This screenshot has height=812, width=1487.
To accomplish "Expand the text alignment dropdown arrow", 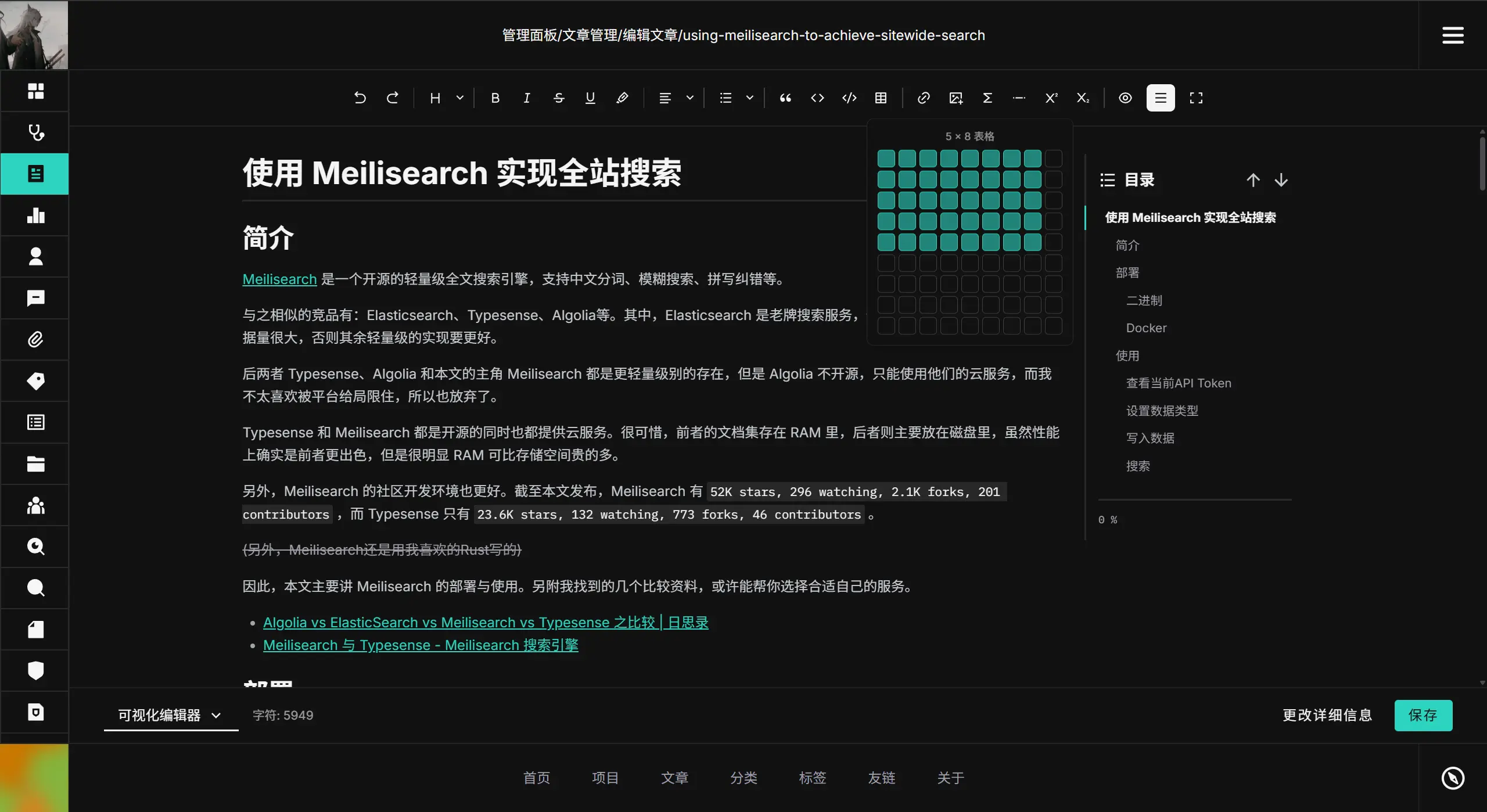I will click(x=689, y=98).
